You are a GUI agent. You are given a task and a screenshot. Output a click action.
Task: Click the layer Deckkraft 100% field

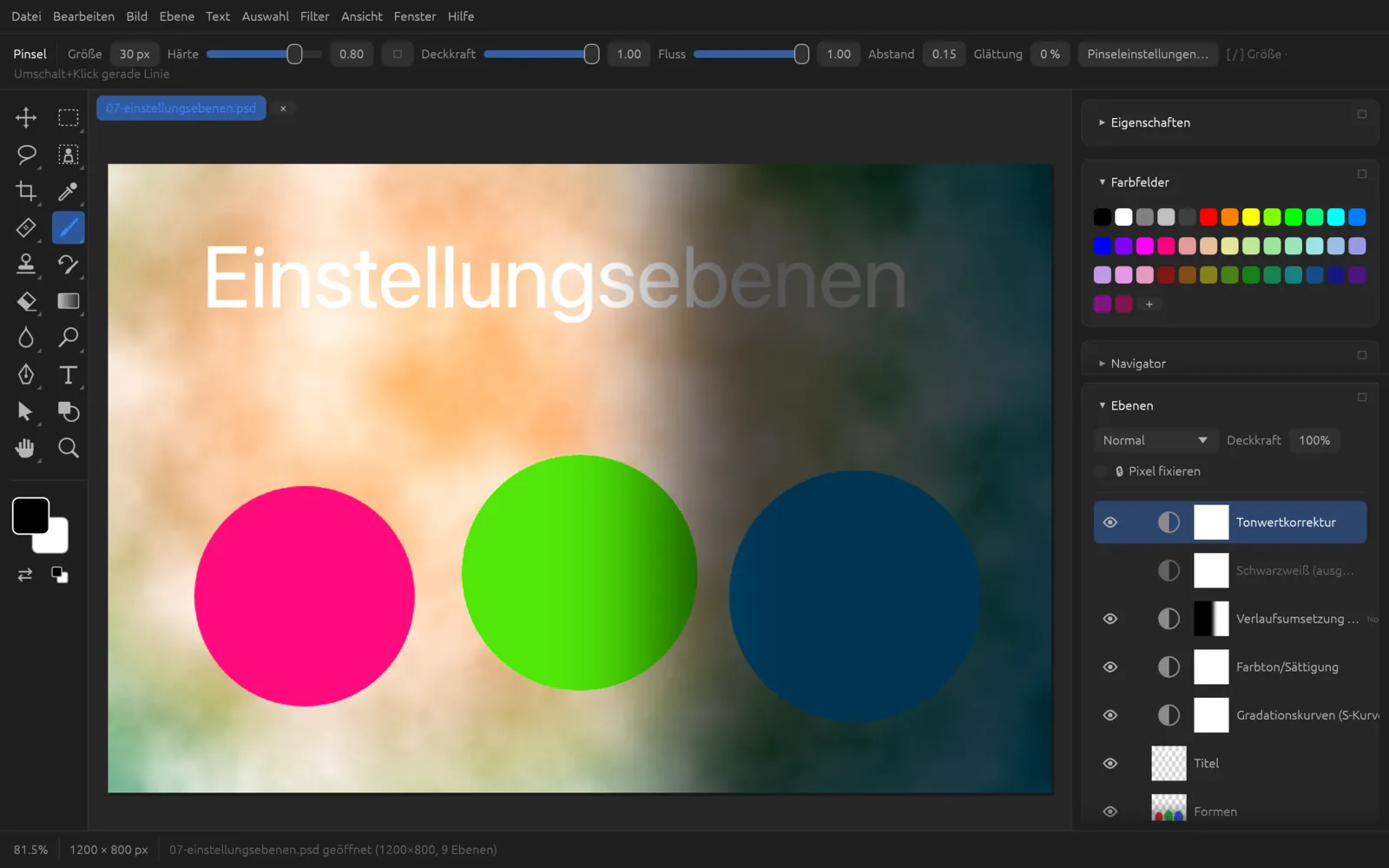[1314, 440]
